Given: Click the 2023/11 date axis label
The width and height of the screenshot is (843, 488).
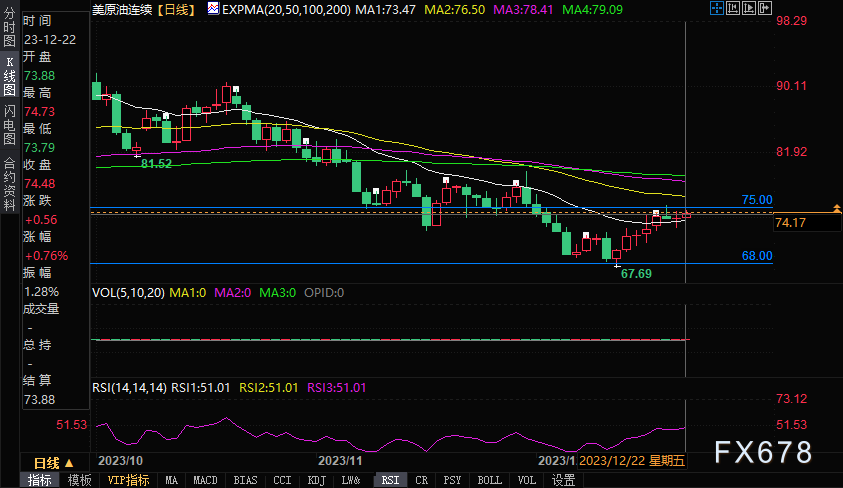Looking at the screenshot, I should tap(340, 461).
